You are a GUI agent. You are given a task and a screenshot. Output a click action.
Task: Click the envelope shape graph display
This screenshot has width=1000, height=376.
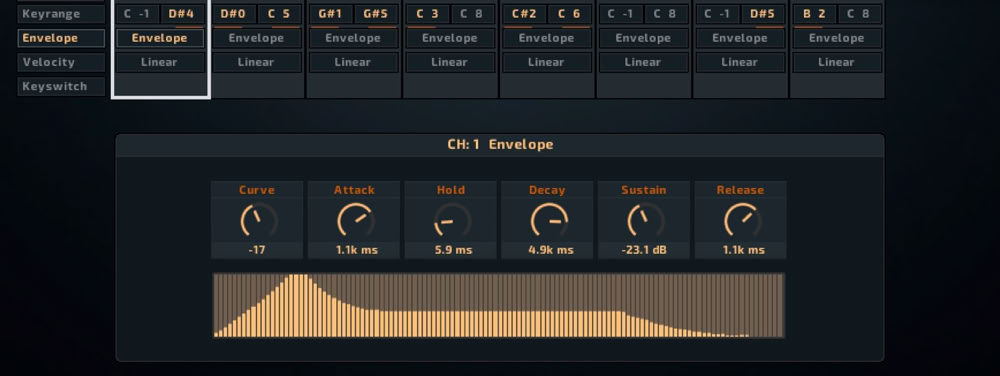point(499,305)
